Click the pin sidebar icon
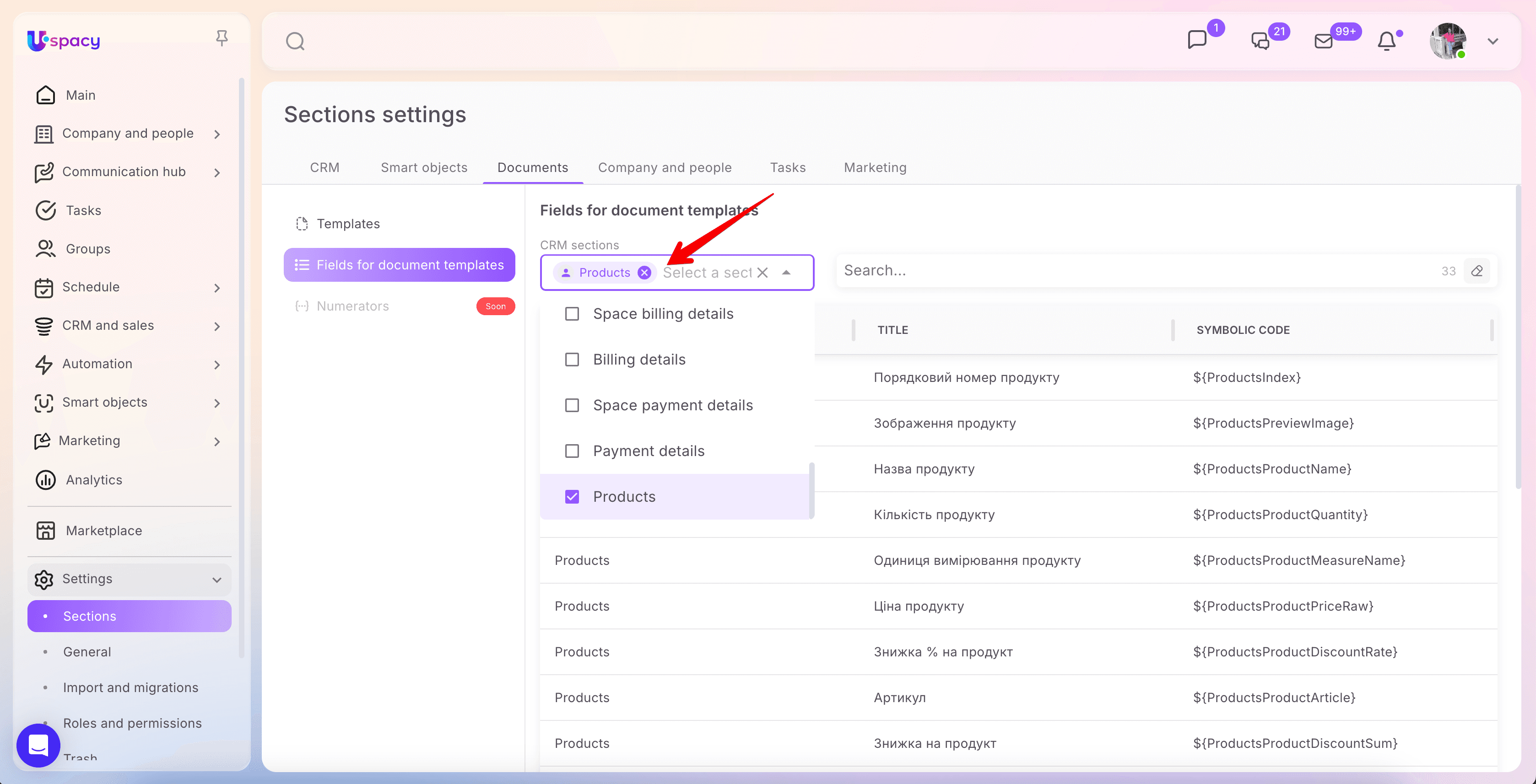 (x=222, y=39)
